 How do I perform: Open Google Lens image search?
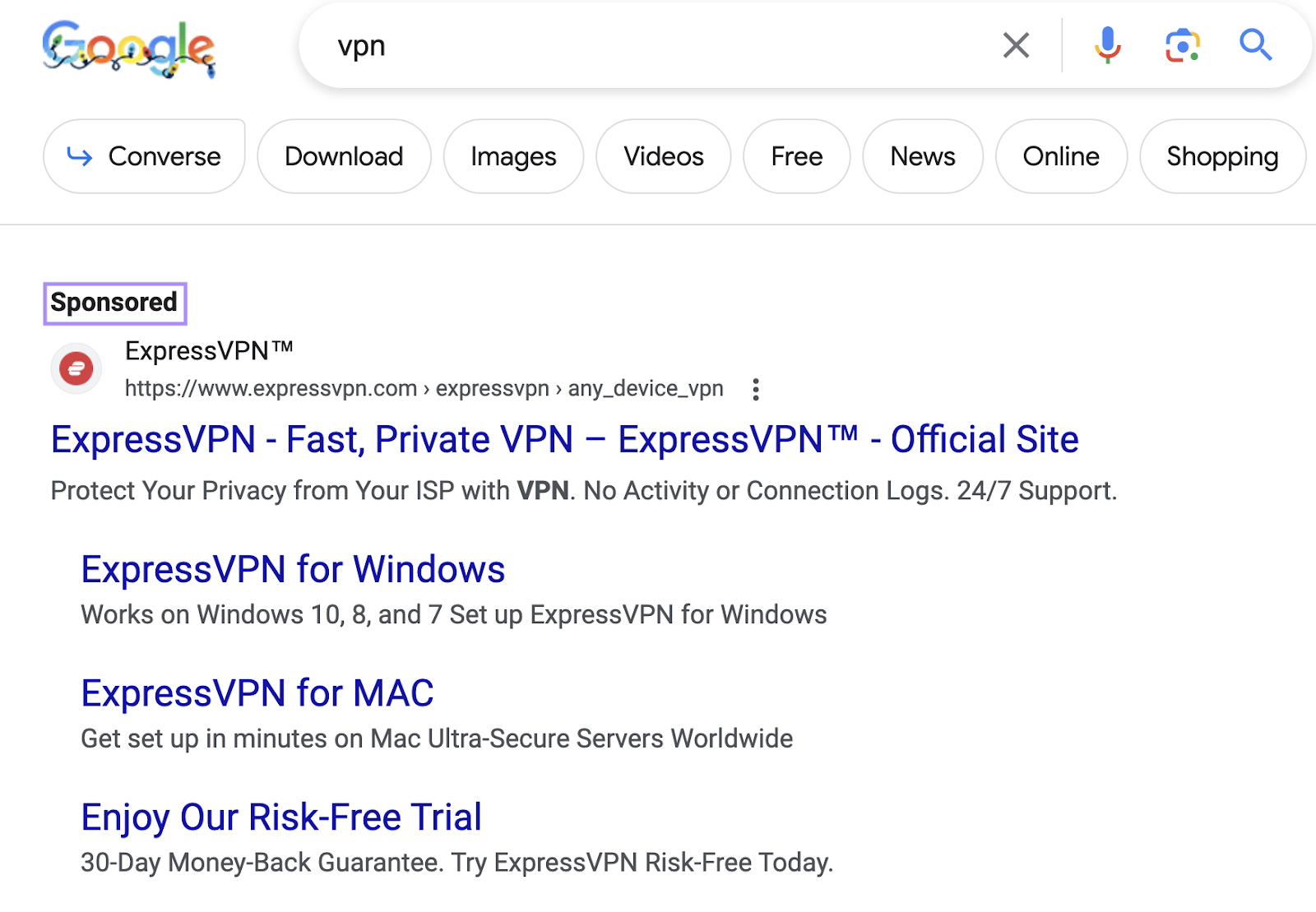pos(1182,45)
